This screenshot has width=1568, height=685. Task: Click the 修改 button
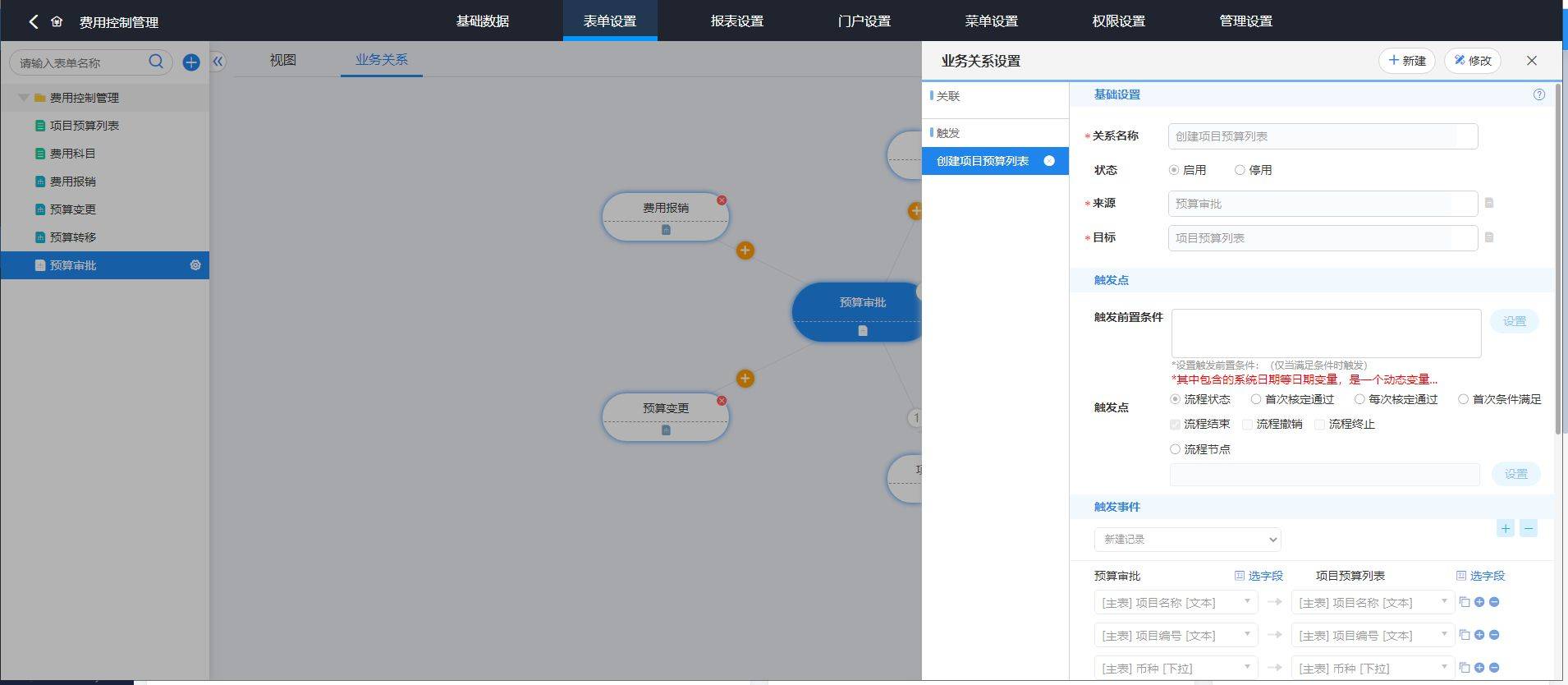coord(1473,61)
